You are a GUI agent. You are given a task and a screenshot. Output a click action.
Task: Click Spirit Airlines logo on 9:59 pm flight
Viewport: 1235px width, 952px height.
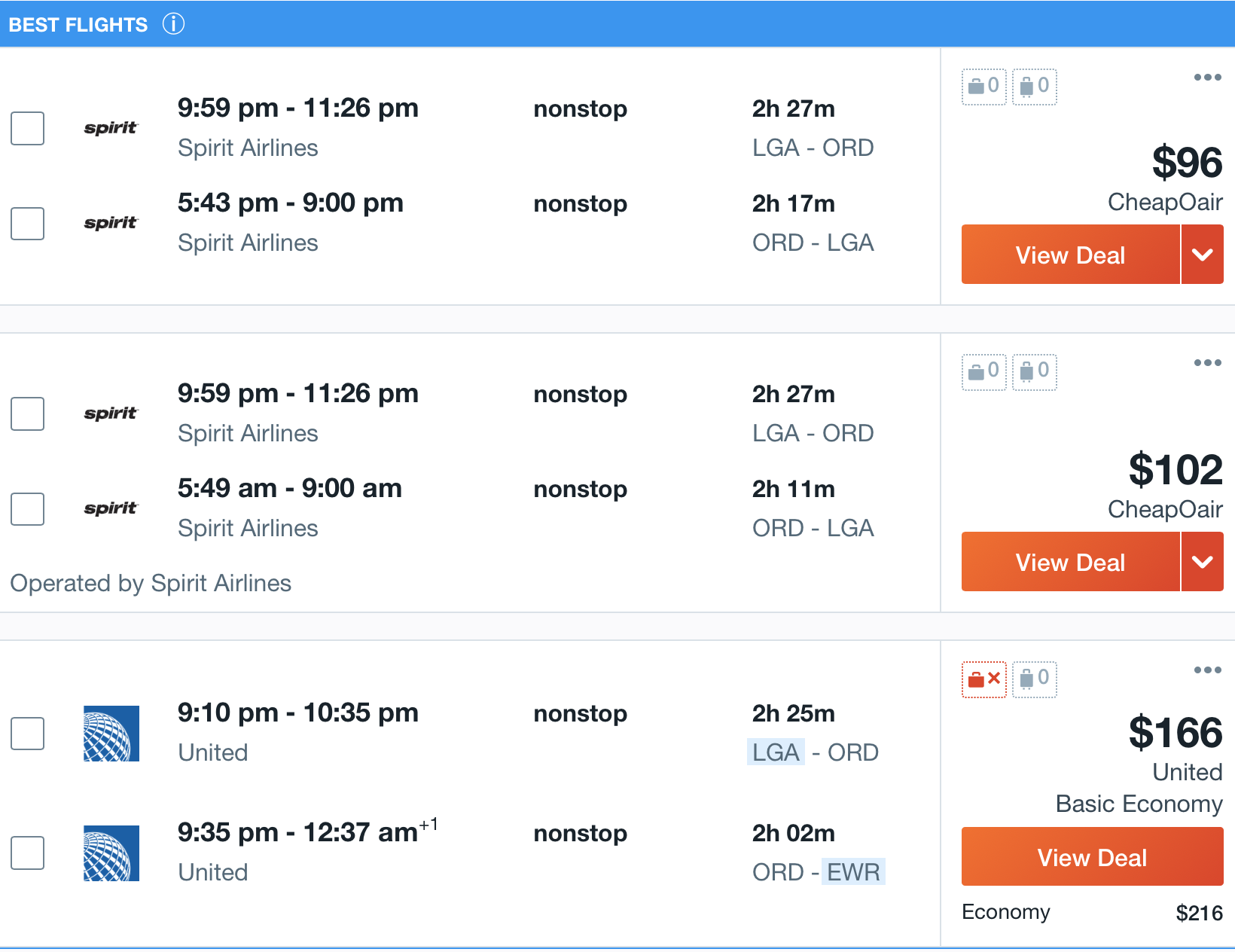[x=111, y=128]
